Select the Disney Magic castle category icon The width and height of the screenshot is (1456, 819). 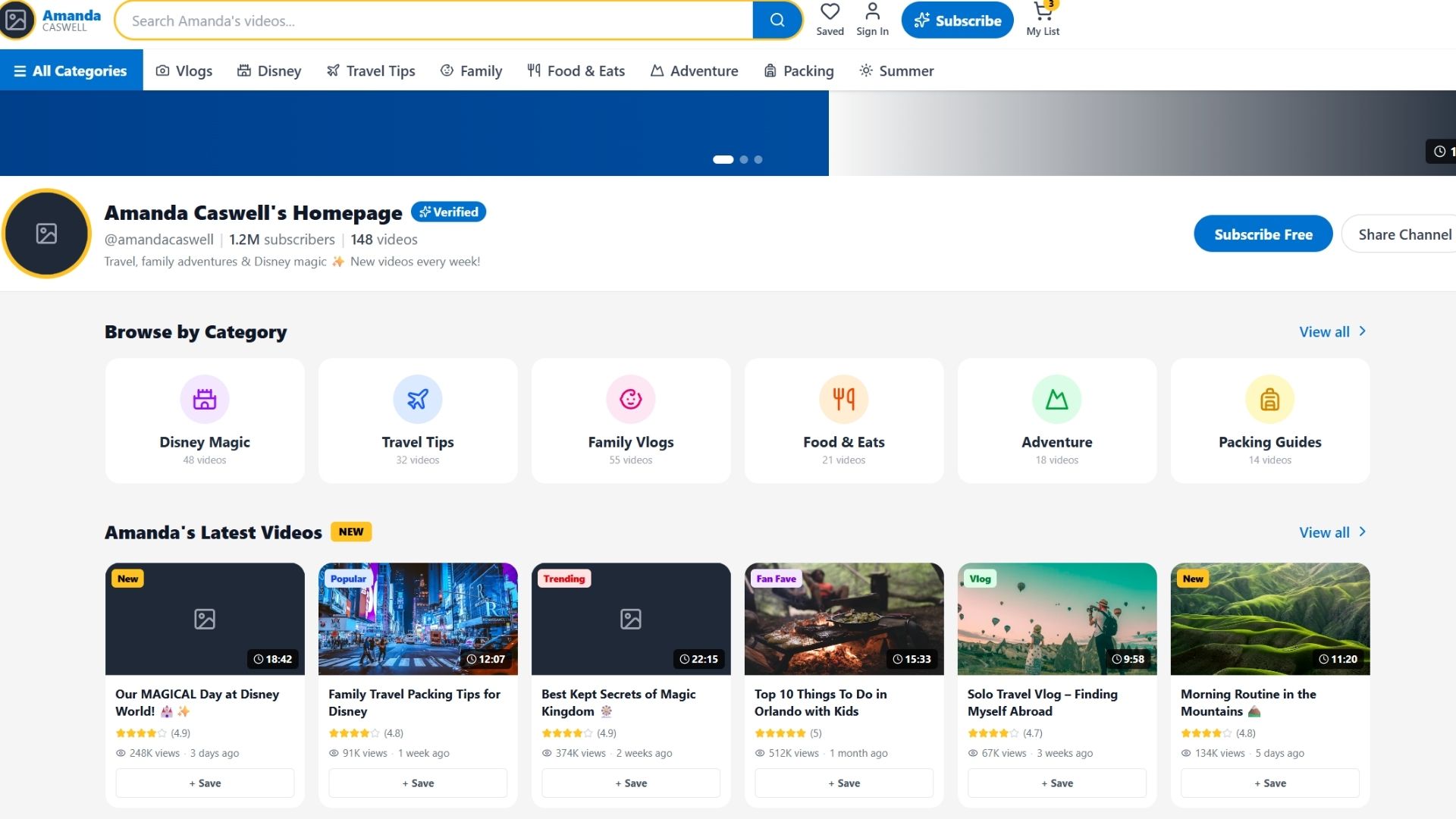[x=204, y=398]
